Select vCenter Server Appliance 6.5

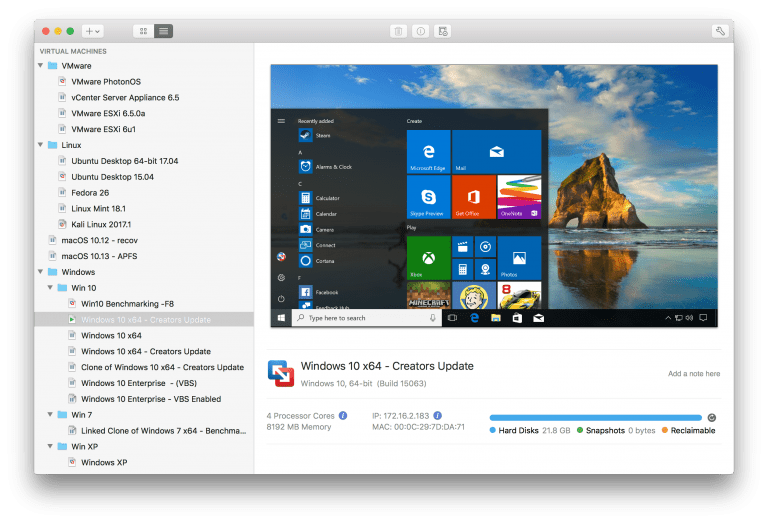pos(144,97)
